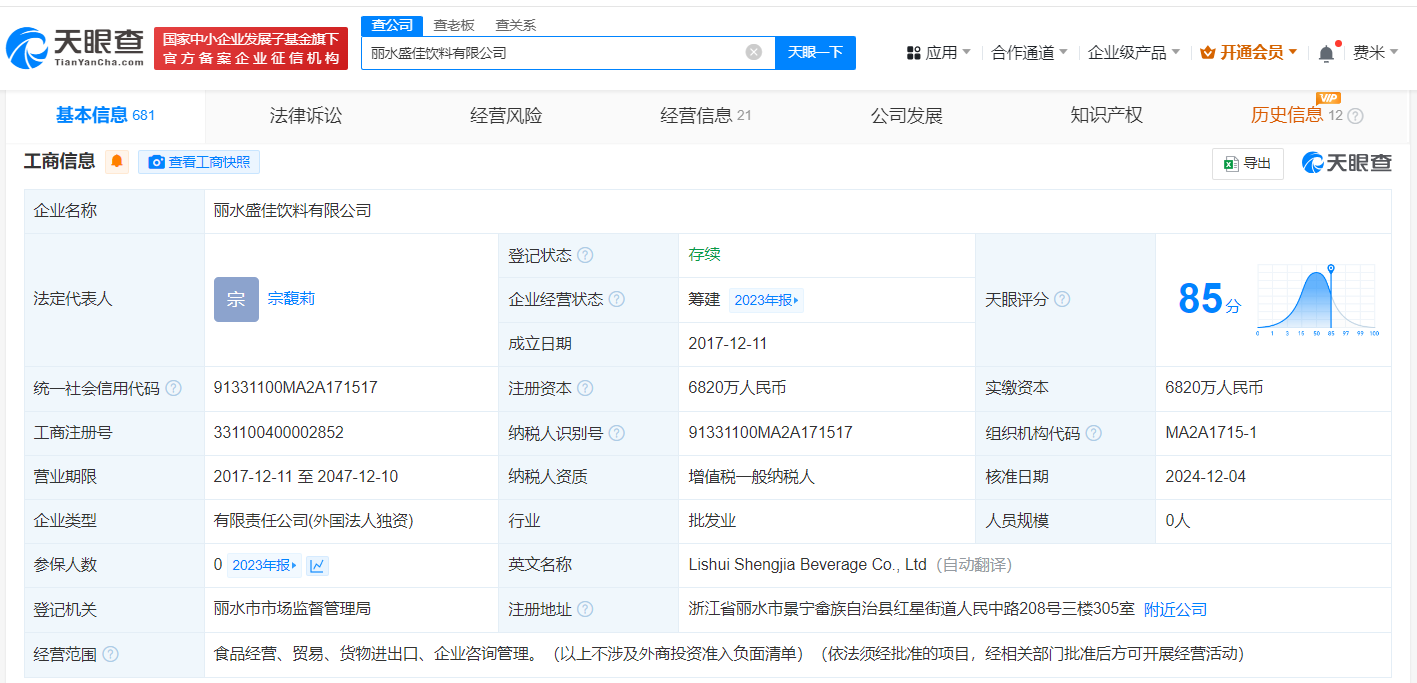The image size is (1417, 683).
Task: Open legal representative 宗馥莉 link
Action: [291, 299]
